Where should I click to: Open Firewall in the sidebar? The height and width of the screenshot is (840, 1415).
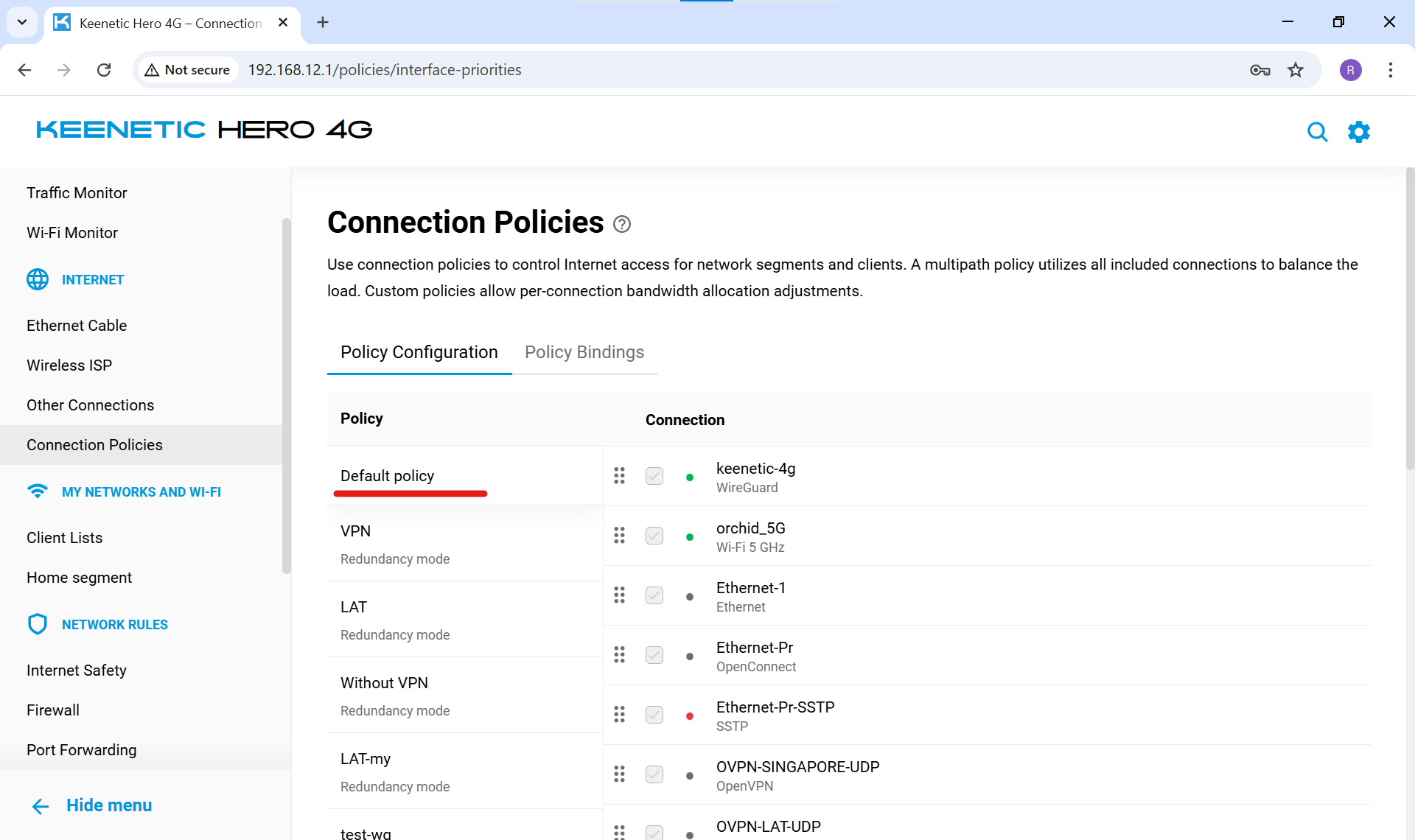click(x=53, y=710)
